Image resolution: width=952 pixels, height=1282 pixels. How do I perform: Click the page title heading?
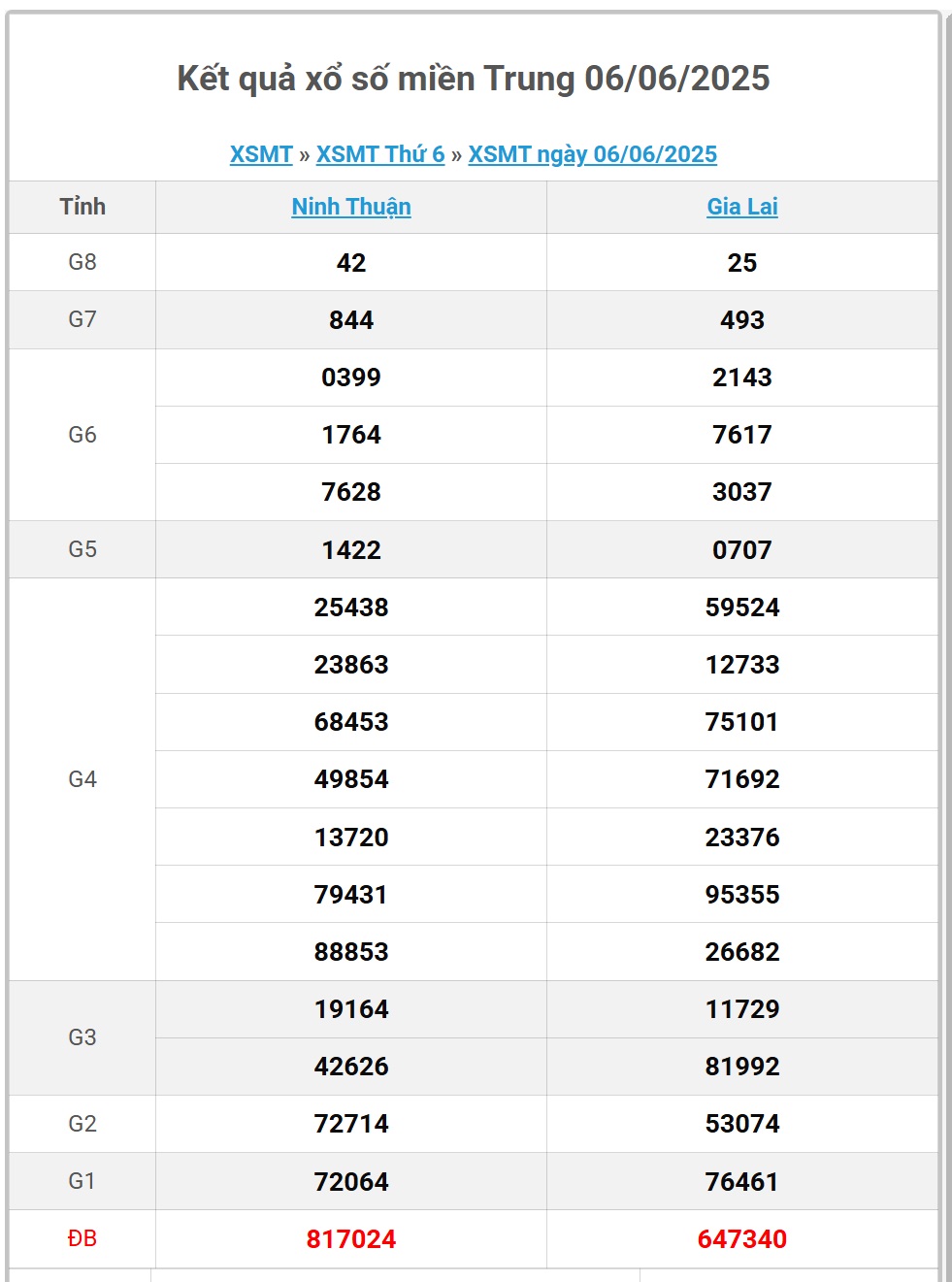pyautogui.click(x=474, y=79)
